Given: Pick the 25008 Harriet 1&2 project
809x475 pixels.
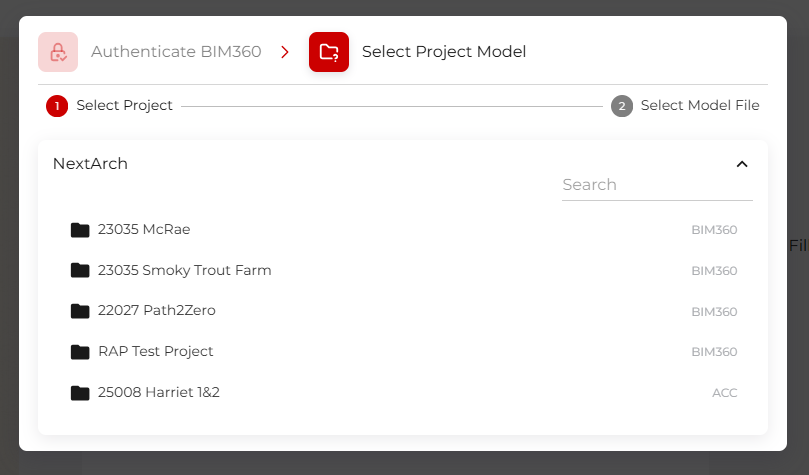Looking at the screenshot, I should pyautogui.click(x=159, y=392).
